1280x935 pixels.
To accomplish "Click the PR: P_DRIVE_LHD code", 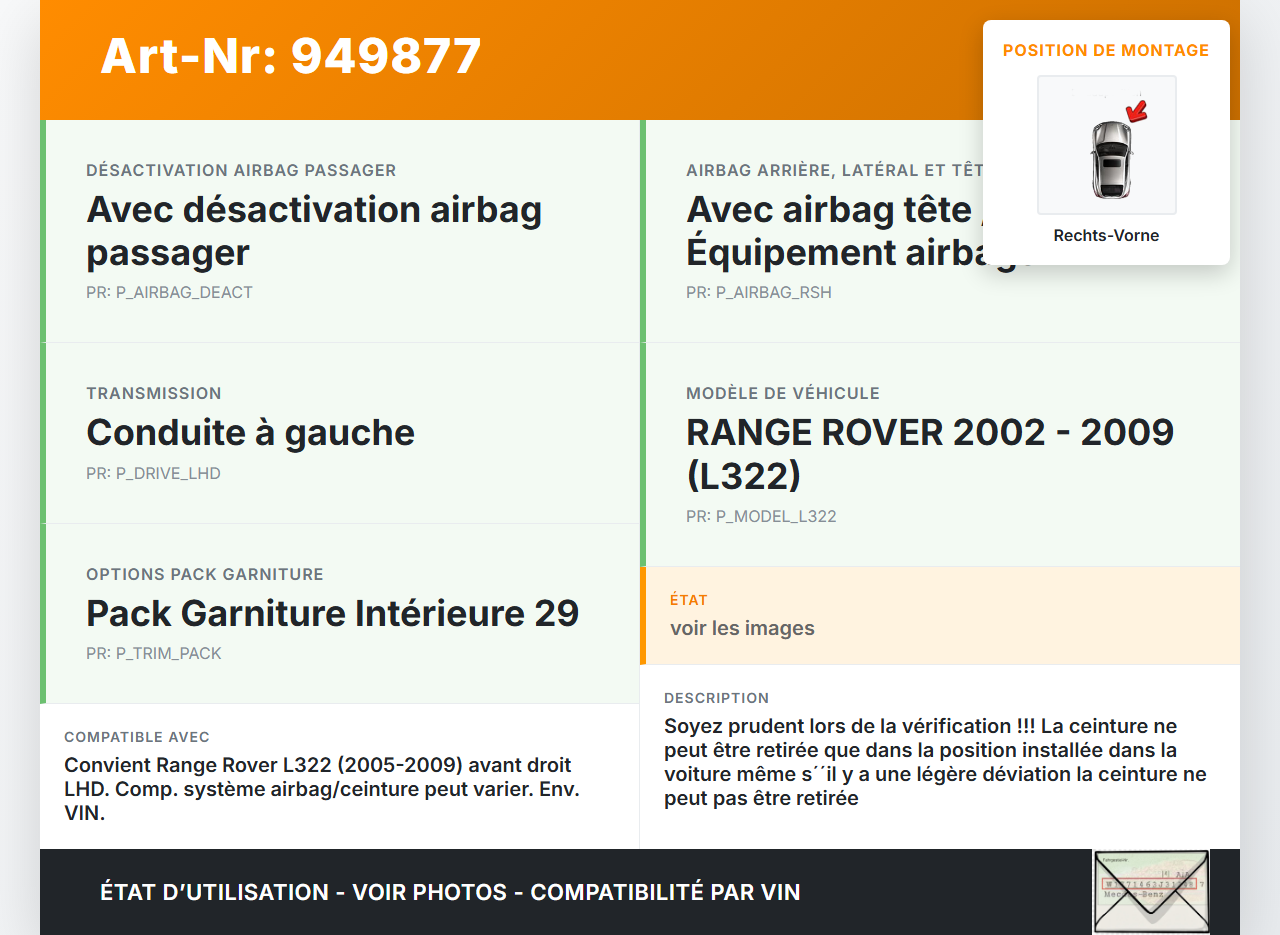I will click(154, 473).
